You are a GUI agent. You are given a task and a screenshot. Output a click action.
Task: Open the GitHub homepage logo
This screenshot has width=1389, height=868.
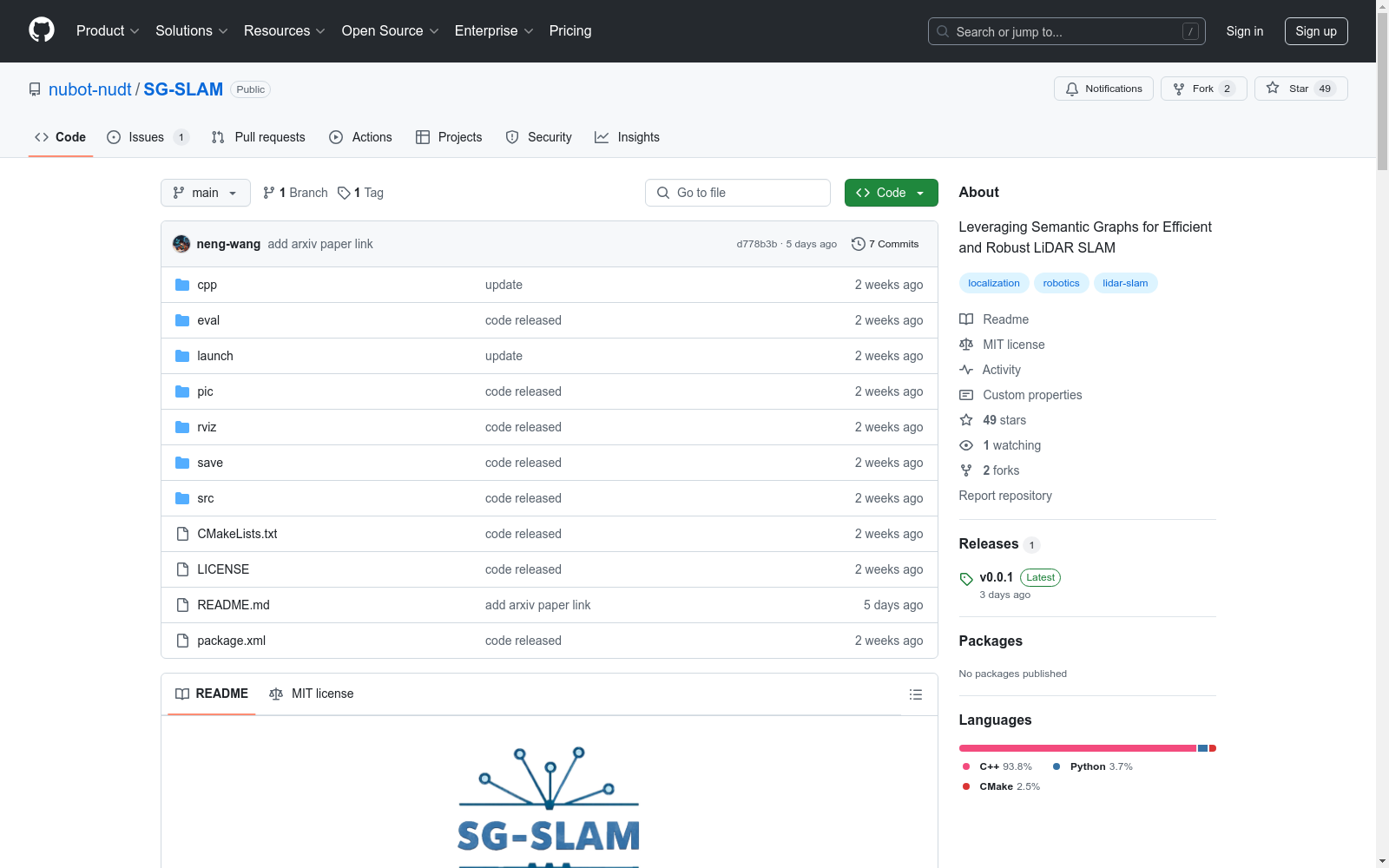42,30
